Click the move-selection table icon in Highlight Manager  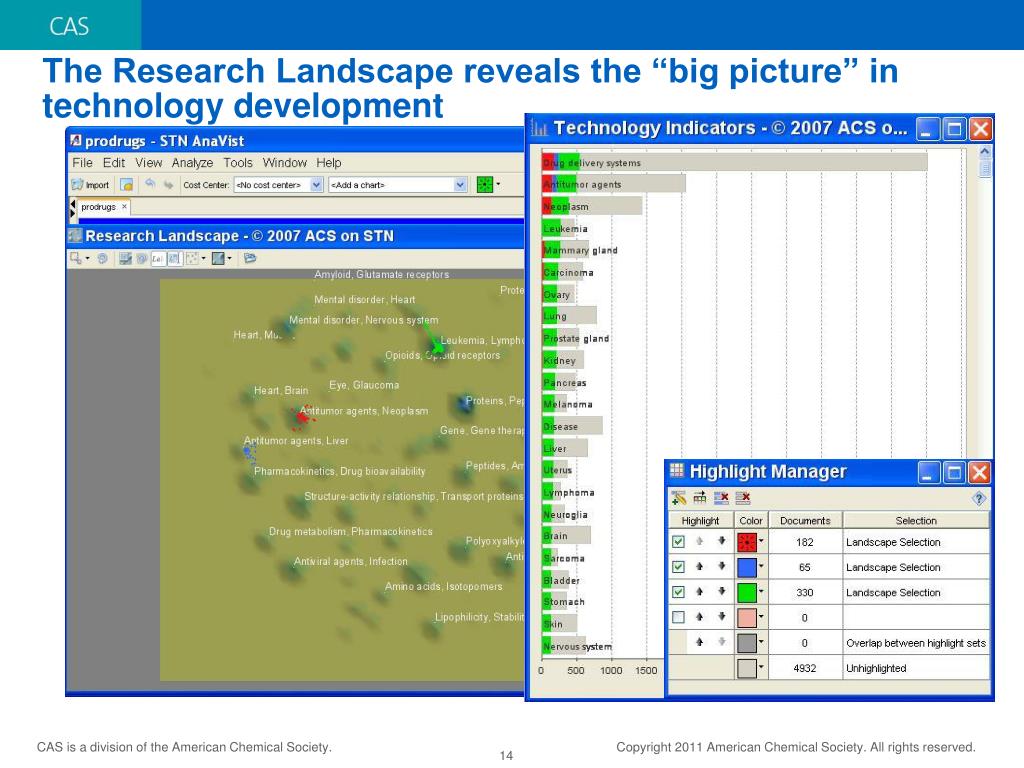pyautogui.click(x=699, y=498)
